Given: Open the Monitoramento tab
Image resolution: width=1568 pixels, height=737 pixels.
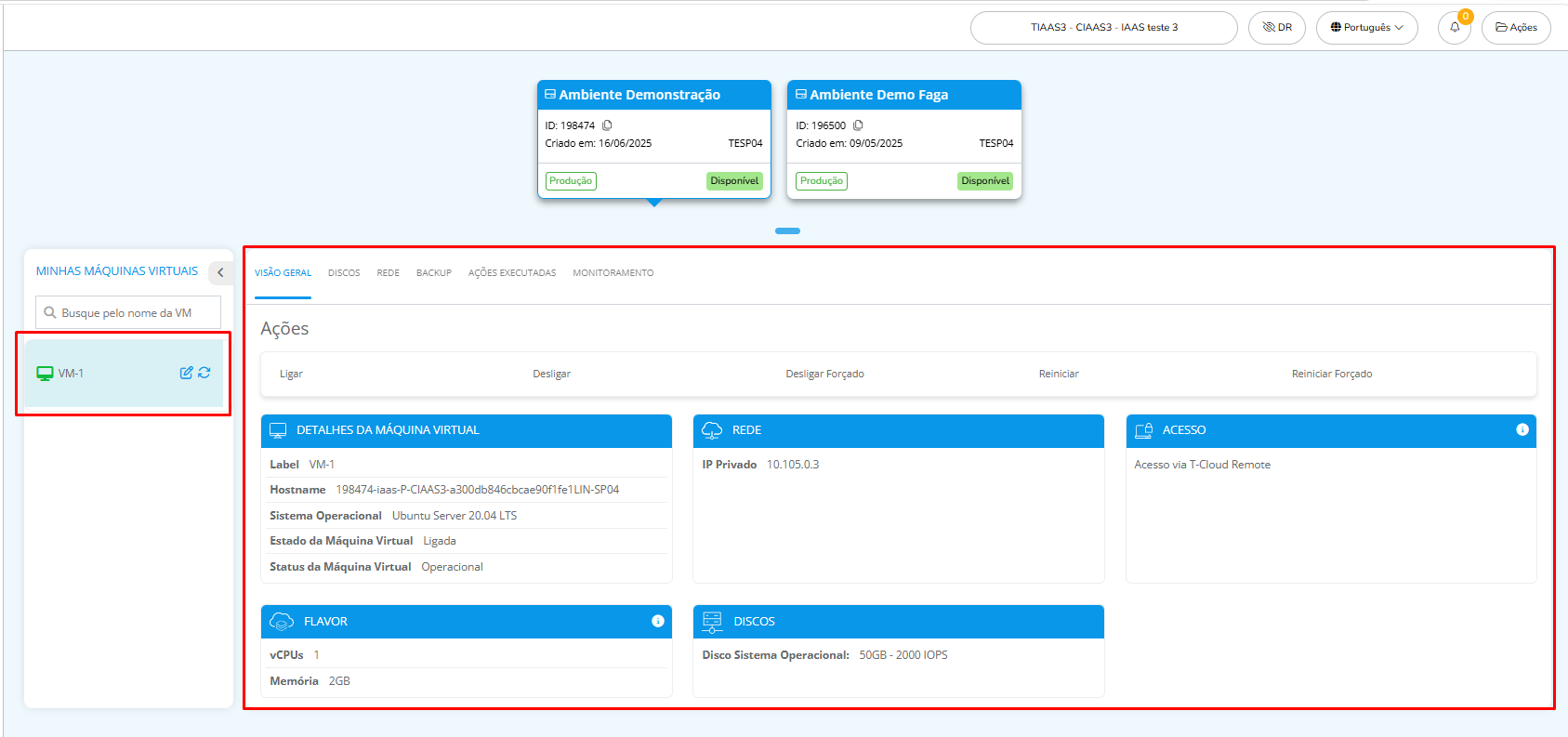Looking at the screenshot, I should pos(613,273).
